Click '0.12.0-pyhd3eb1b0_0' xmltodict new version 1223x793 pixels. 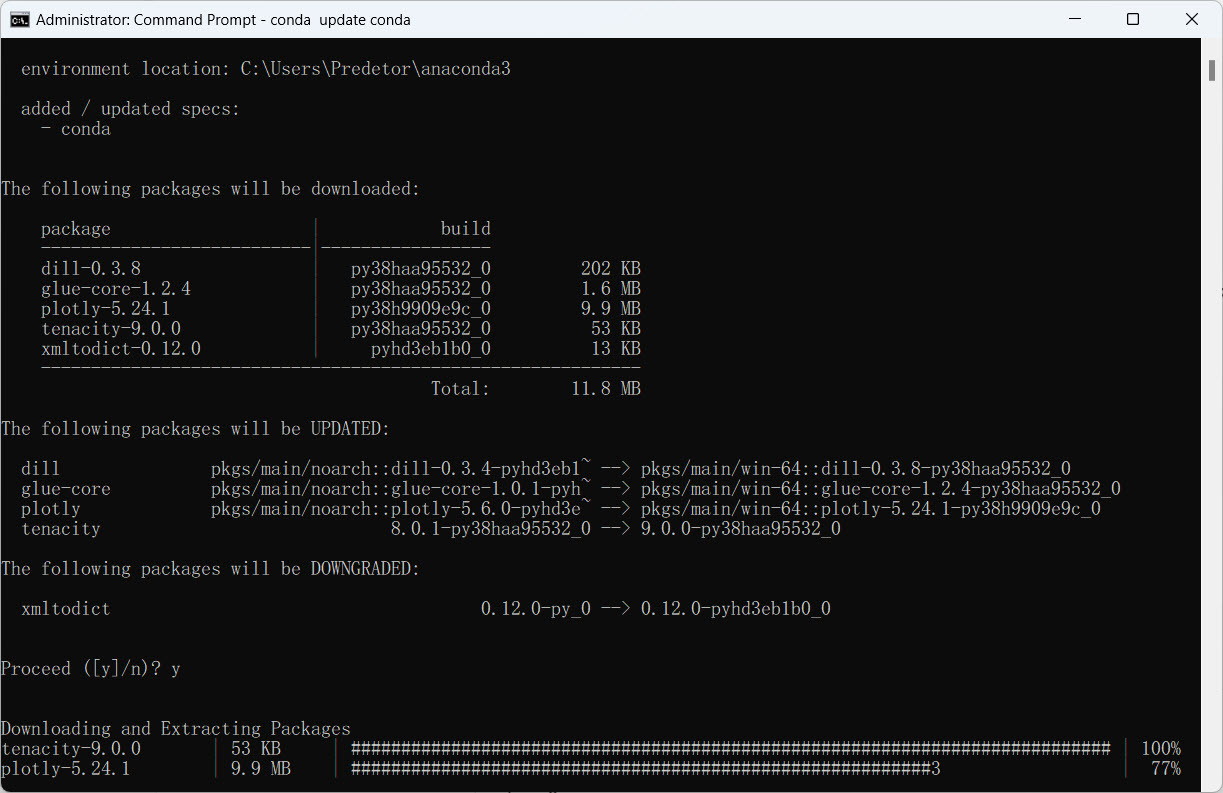tap(736, 609)
